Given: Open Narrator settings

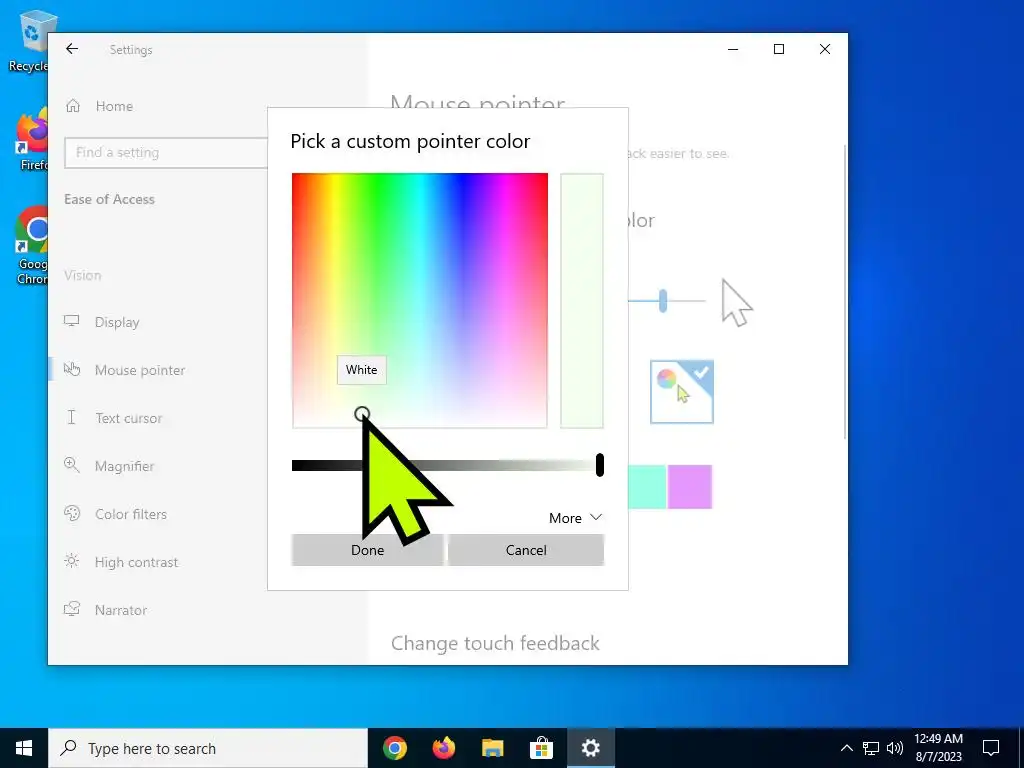Looking at the screenshot, I should click(121, 610).
